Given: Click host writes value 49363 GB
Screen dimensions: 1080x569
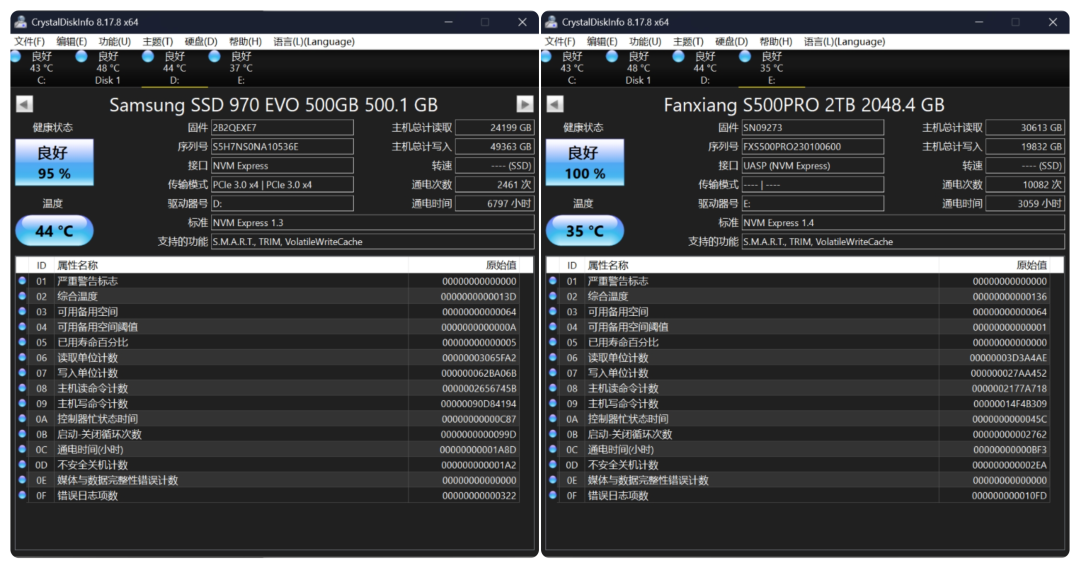Looking at the screenshot, I should tap(495, 147).
